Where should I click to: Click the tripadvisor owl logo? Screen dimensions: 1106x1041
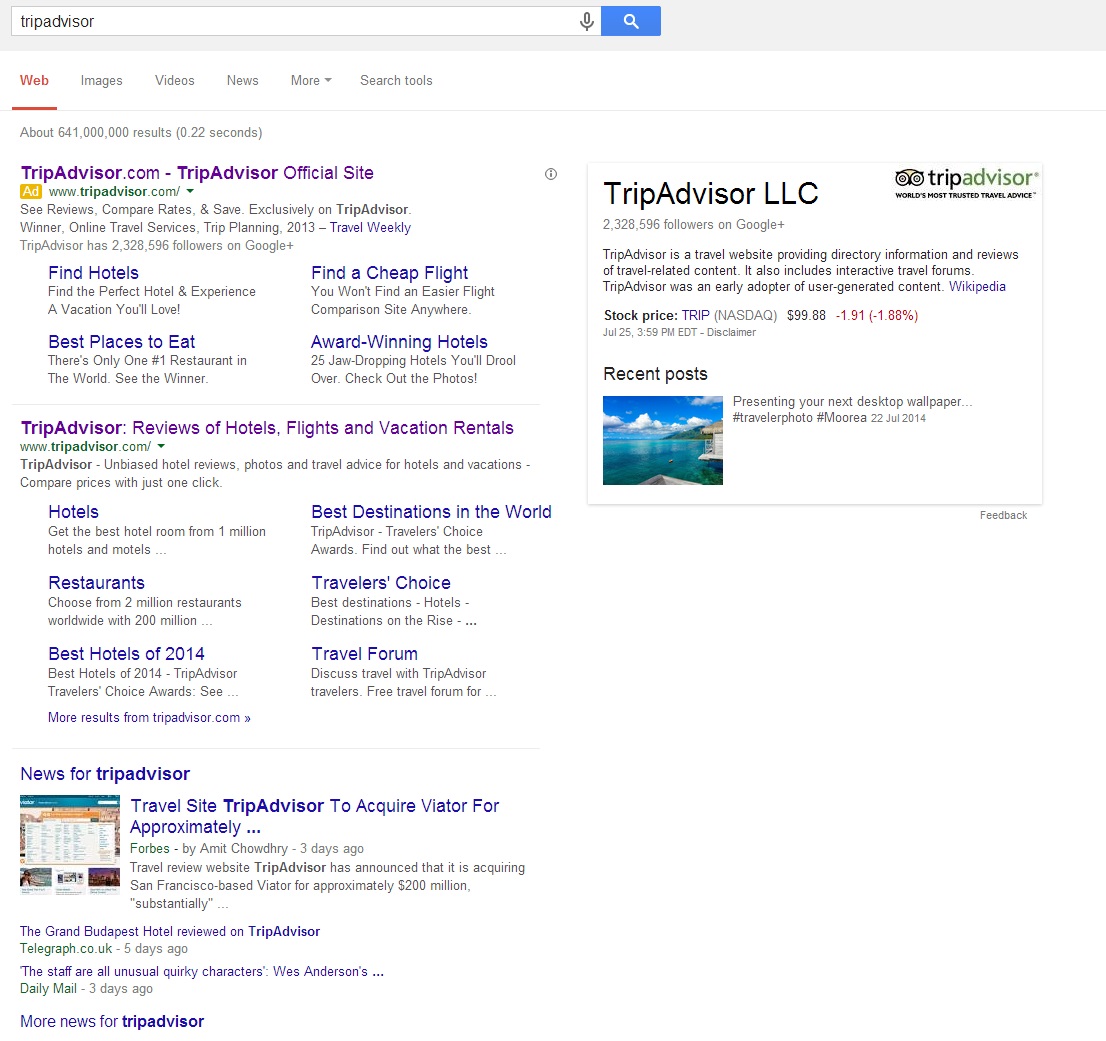[966, 183]
